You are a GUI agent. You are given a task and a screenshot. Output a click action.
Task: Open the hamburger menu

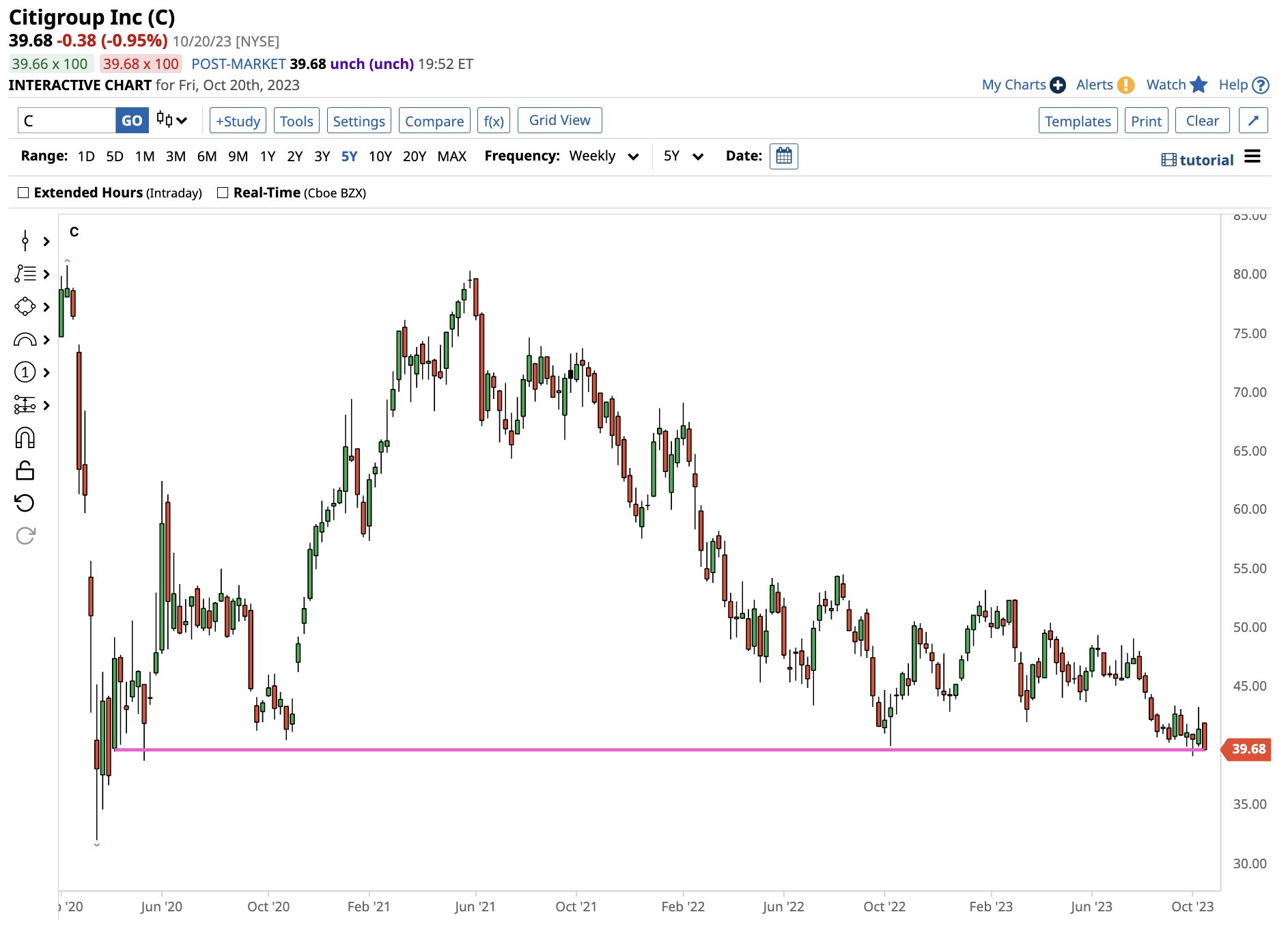click(x=1252, y=156)
